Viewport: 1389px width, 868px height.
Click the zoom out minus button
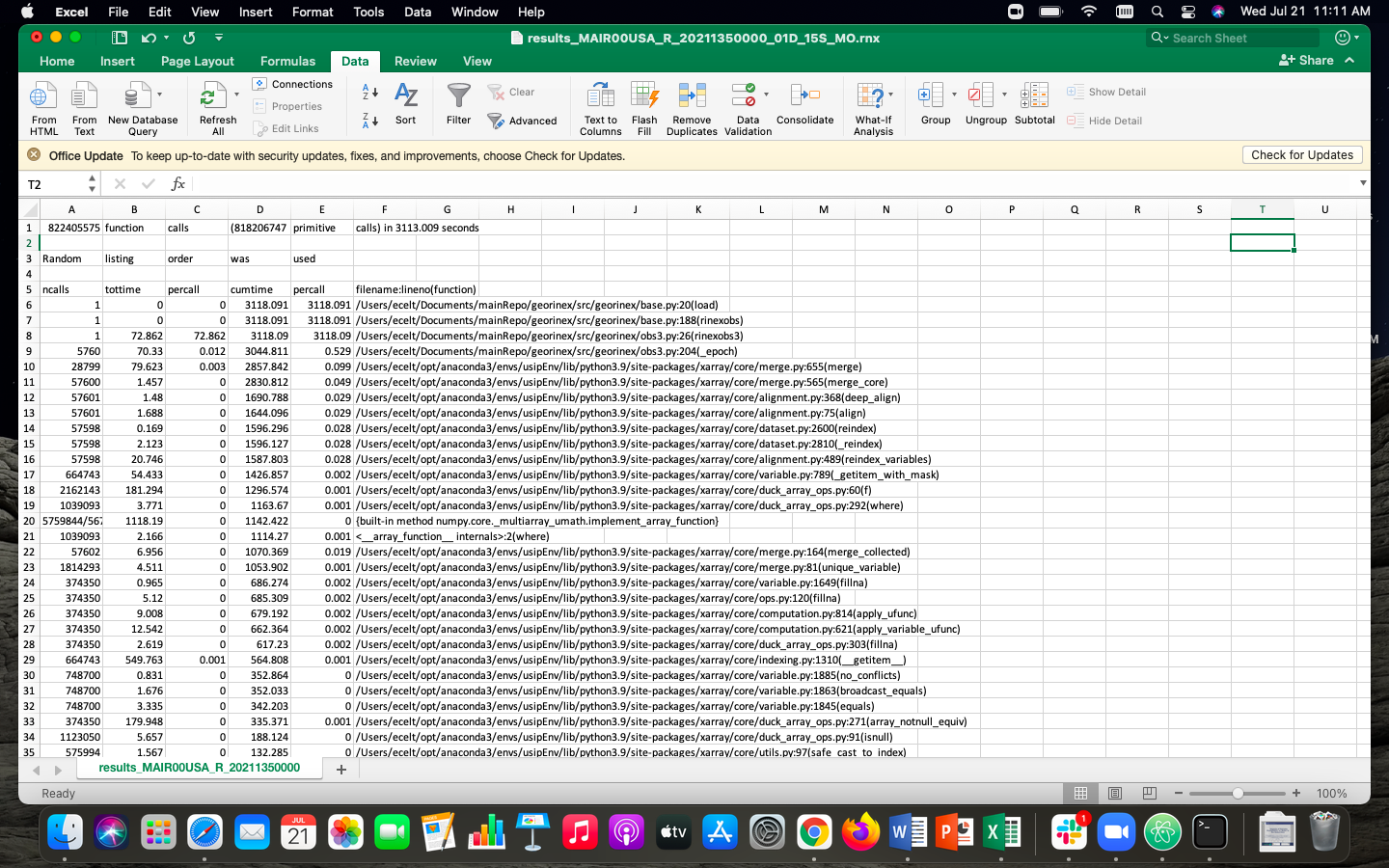tap(1179, 793)
